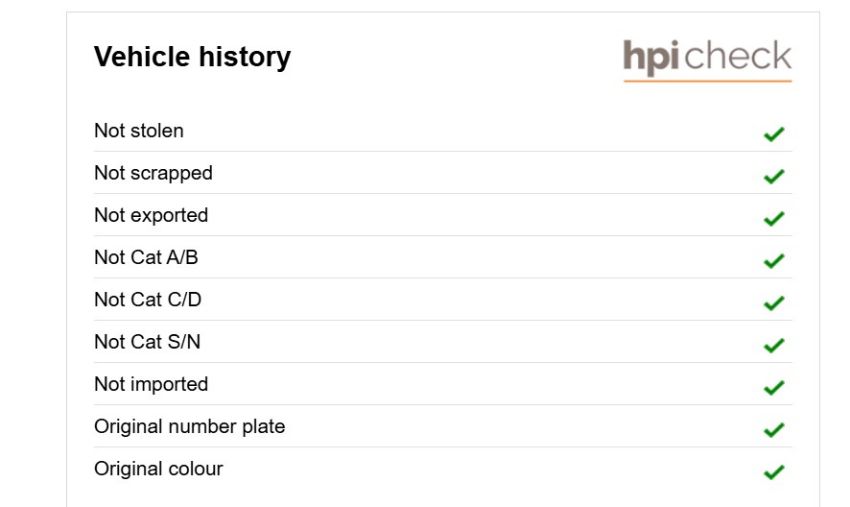The image size is (850, 507).
Task: Click the Vehicle history heading
Action: point(192,57)
